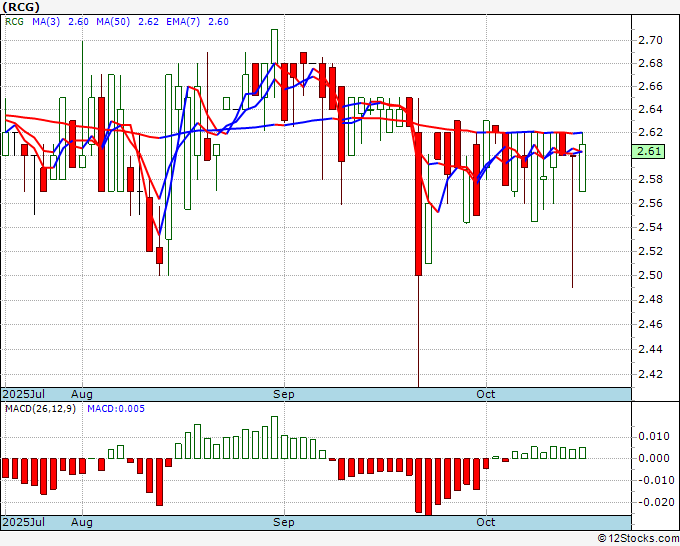Screen dimensions: 680x546
Task: Click the Aug label on MACD axis
Action: point(82,522)
